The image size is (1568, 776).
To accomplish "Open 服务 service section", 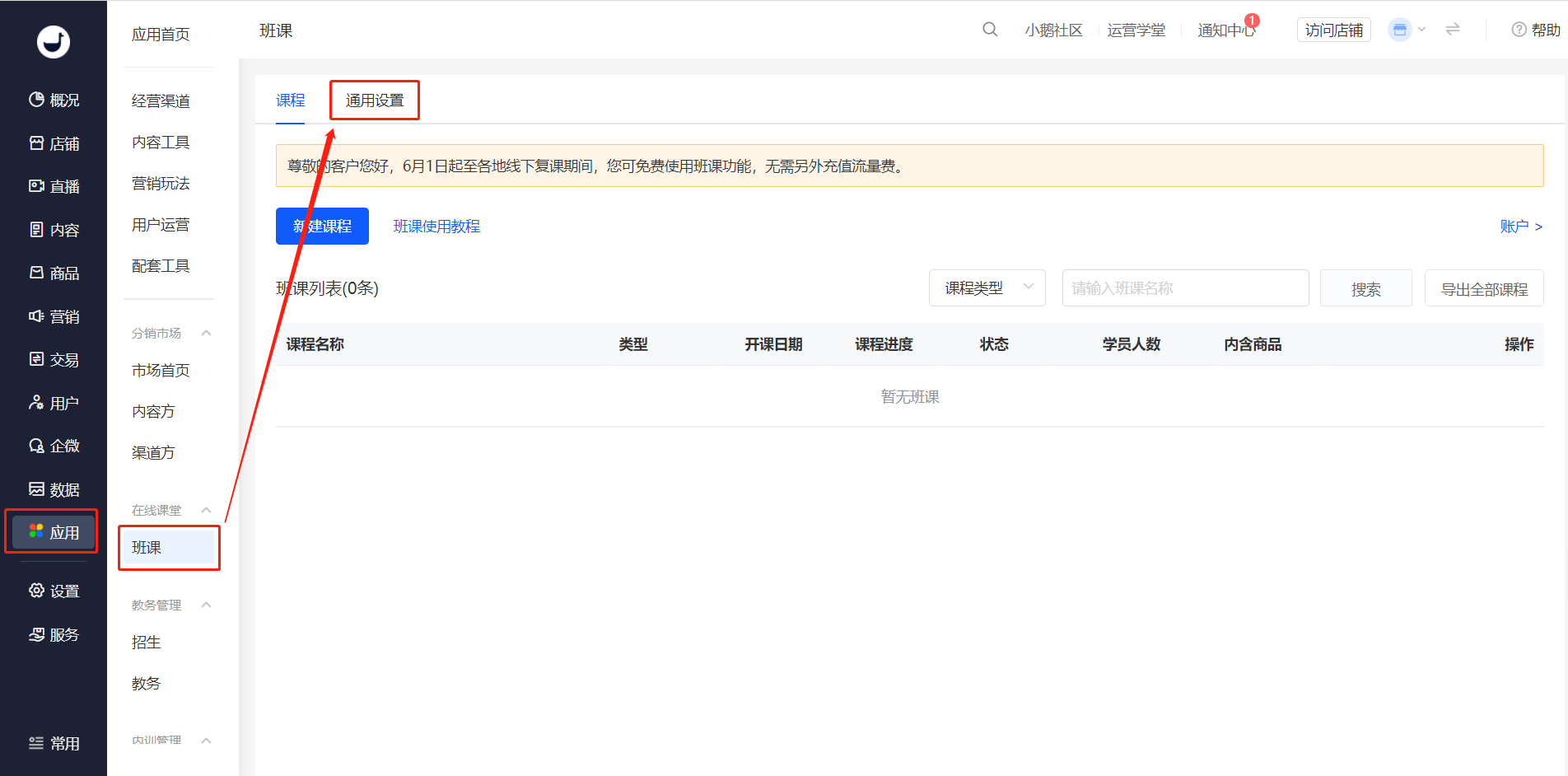I will pyautogui.click(x=54, y=634).
